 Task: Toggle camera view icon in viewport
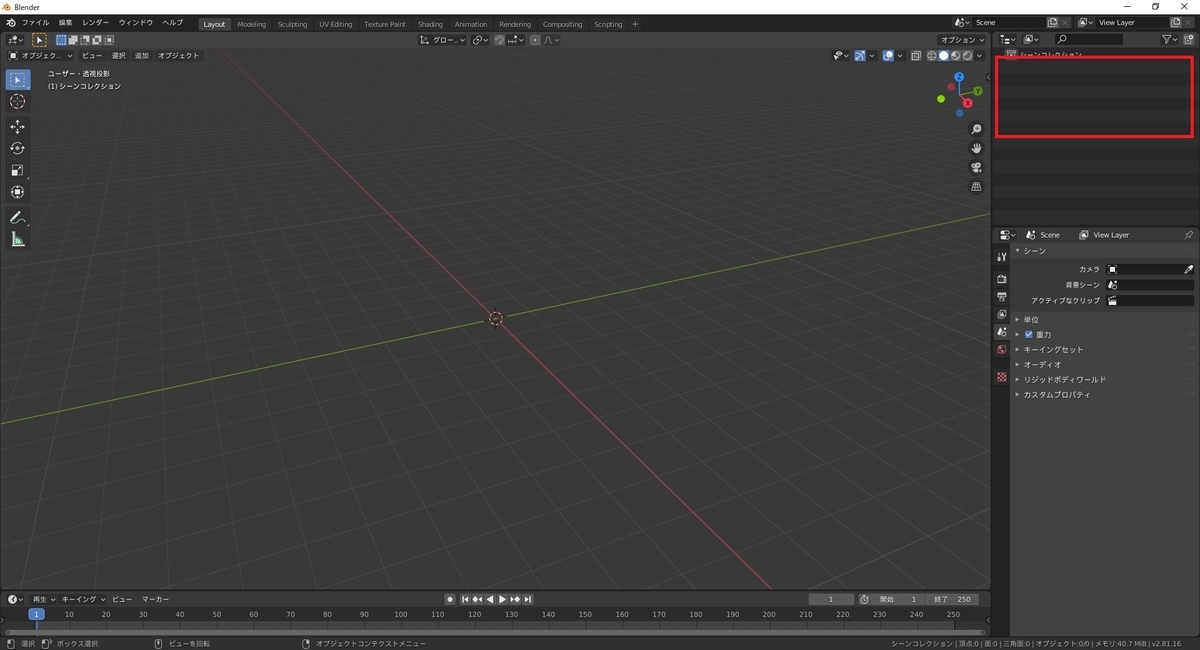[977, 167]
